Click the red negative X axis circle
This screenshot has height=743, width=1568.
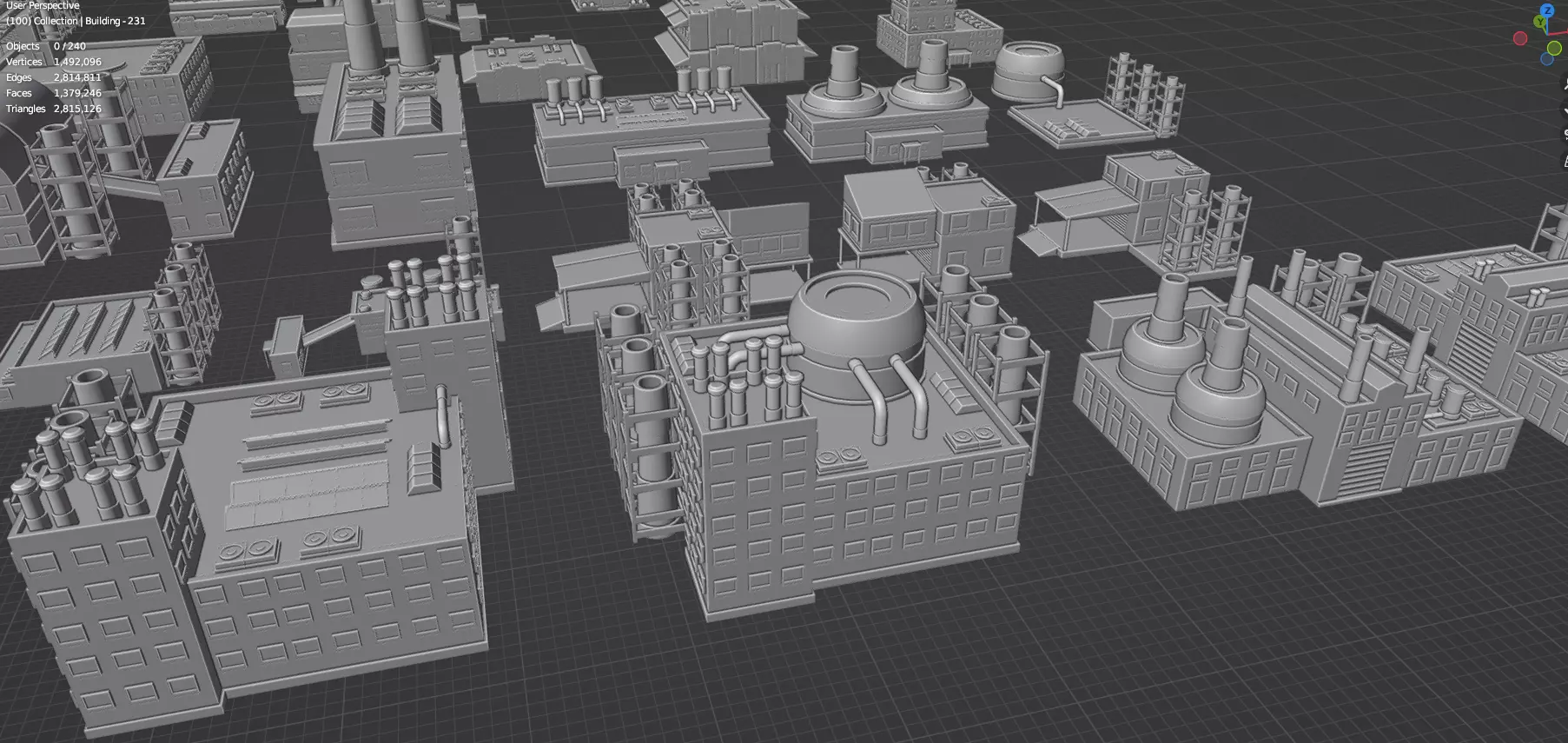(x=1520, y=38)
